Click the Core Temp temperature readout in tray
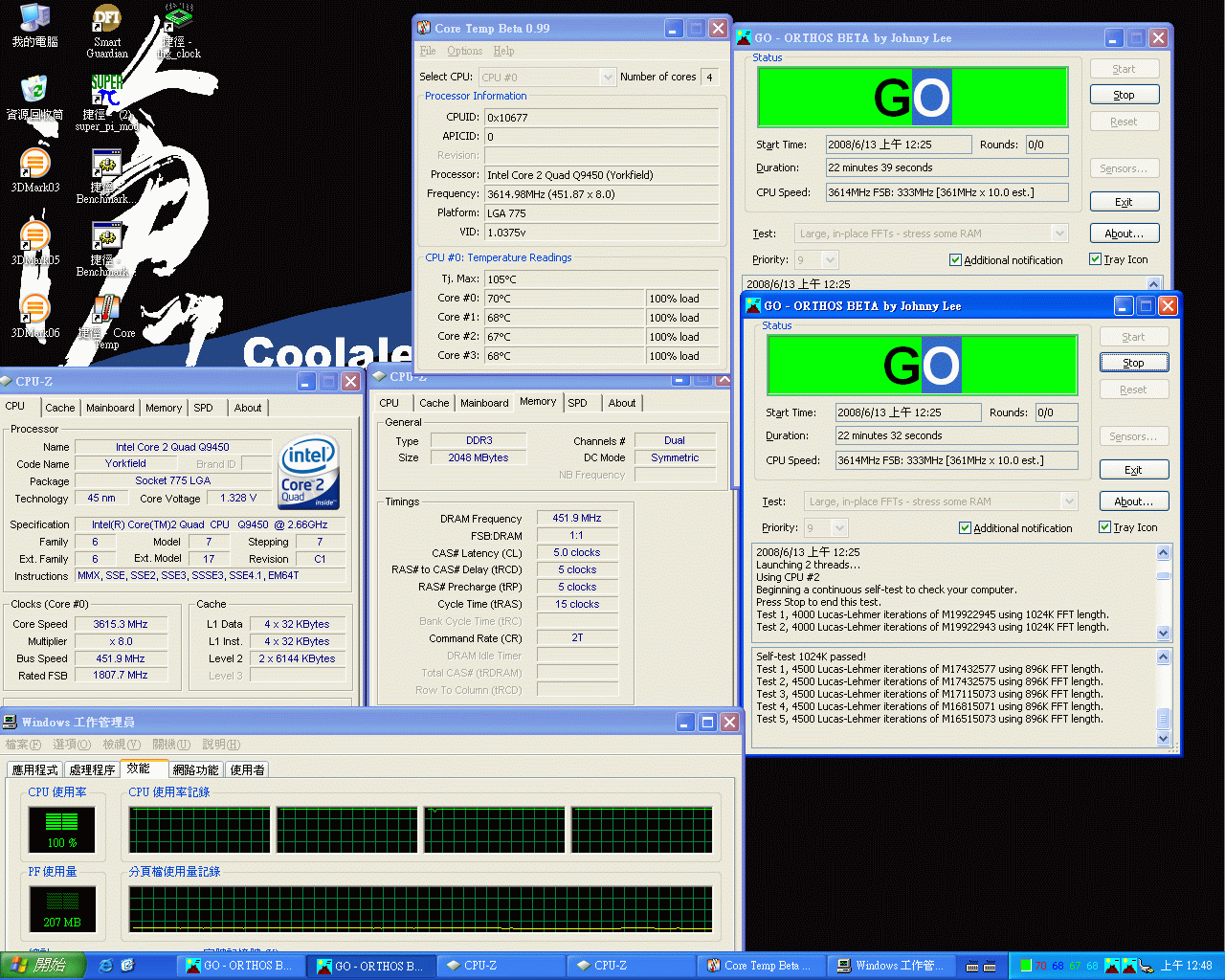Image resolution: width=1225 pixels, height=980 pixels. click(x=1067, y=966)
